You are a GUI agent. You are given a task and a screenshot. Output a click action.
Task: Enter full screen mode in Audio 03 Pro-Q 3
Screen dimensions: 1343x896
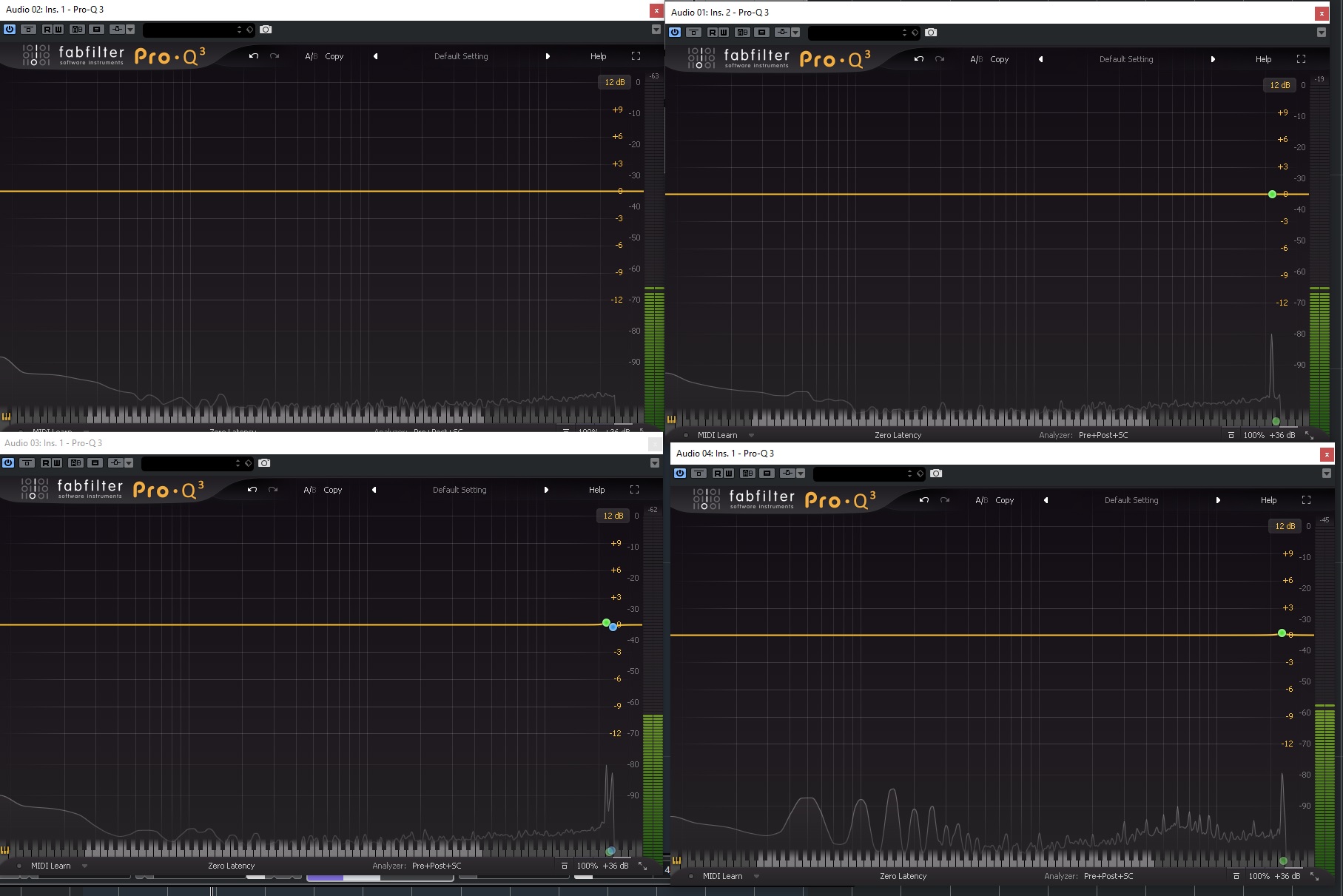[x=634, y=490]
